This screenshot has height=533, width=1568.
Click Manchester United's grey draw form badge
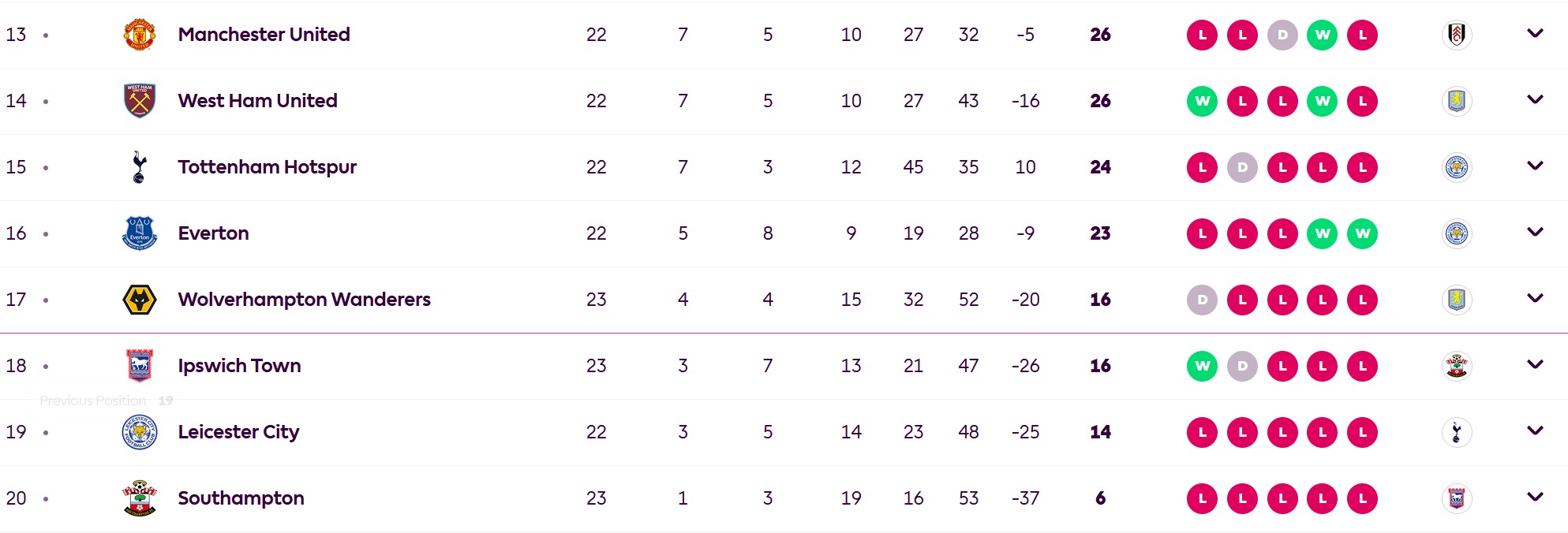point(1282,35)
